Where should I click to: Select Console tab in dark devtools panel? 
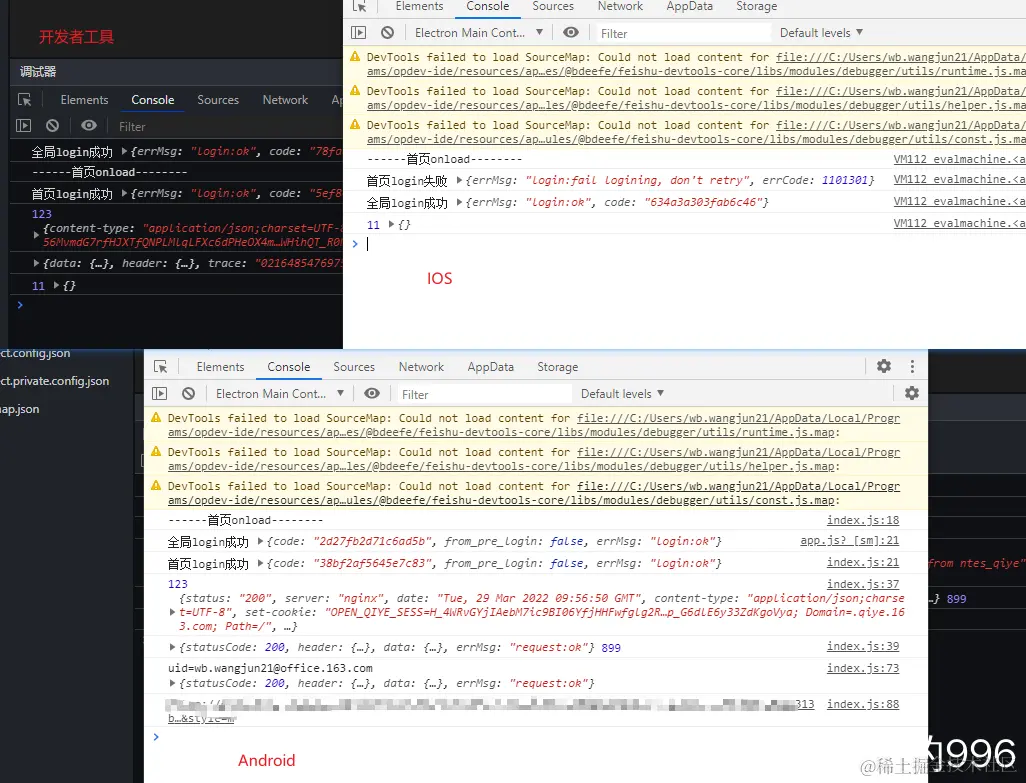(x=152, y=99)
